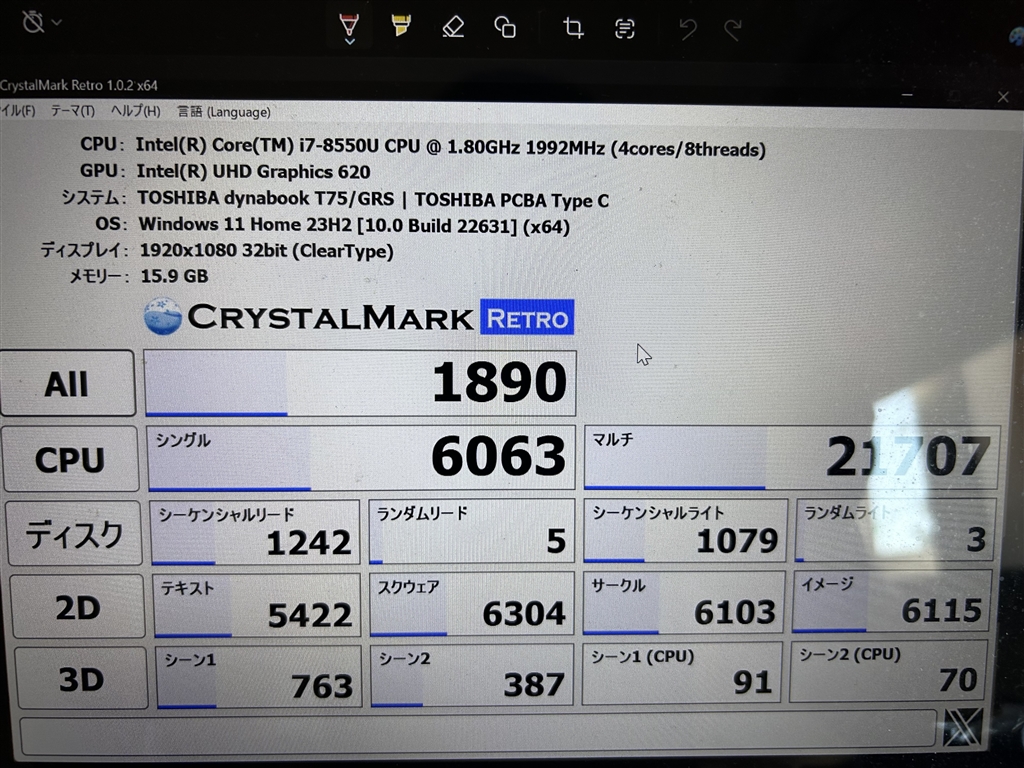Screen dimensions: 1024x768
Task: Open the 言語 (Language) menu
Action: 223,112
